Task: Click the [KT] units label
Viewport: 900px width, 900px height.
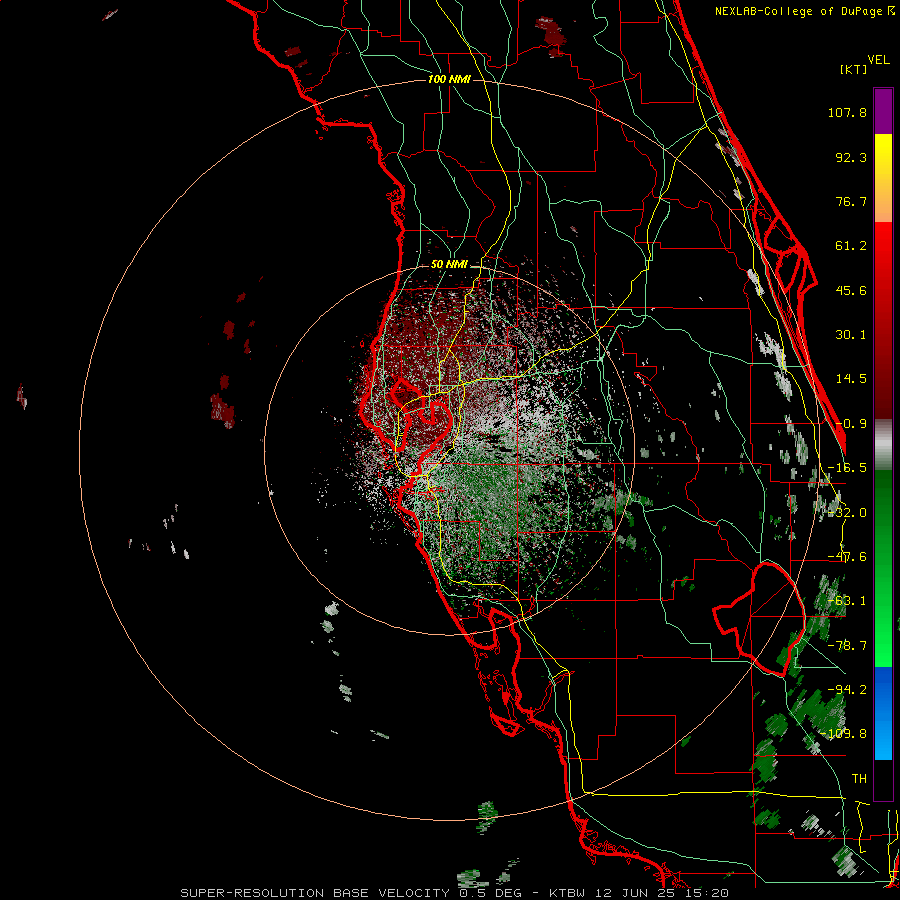Action: (853, 69)
